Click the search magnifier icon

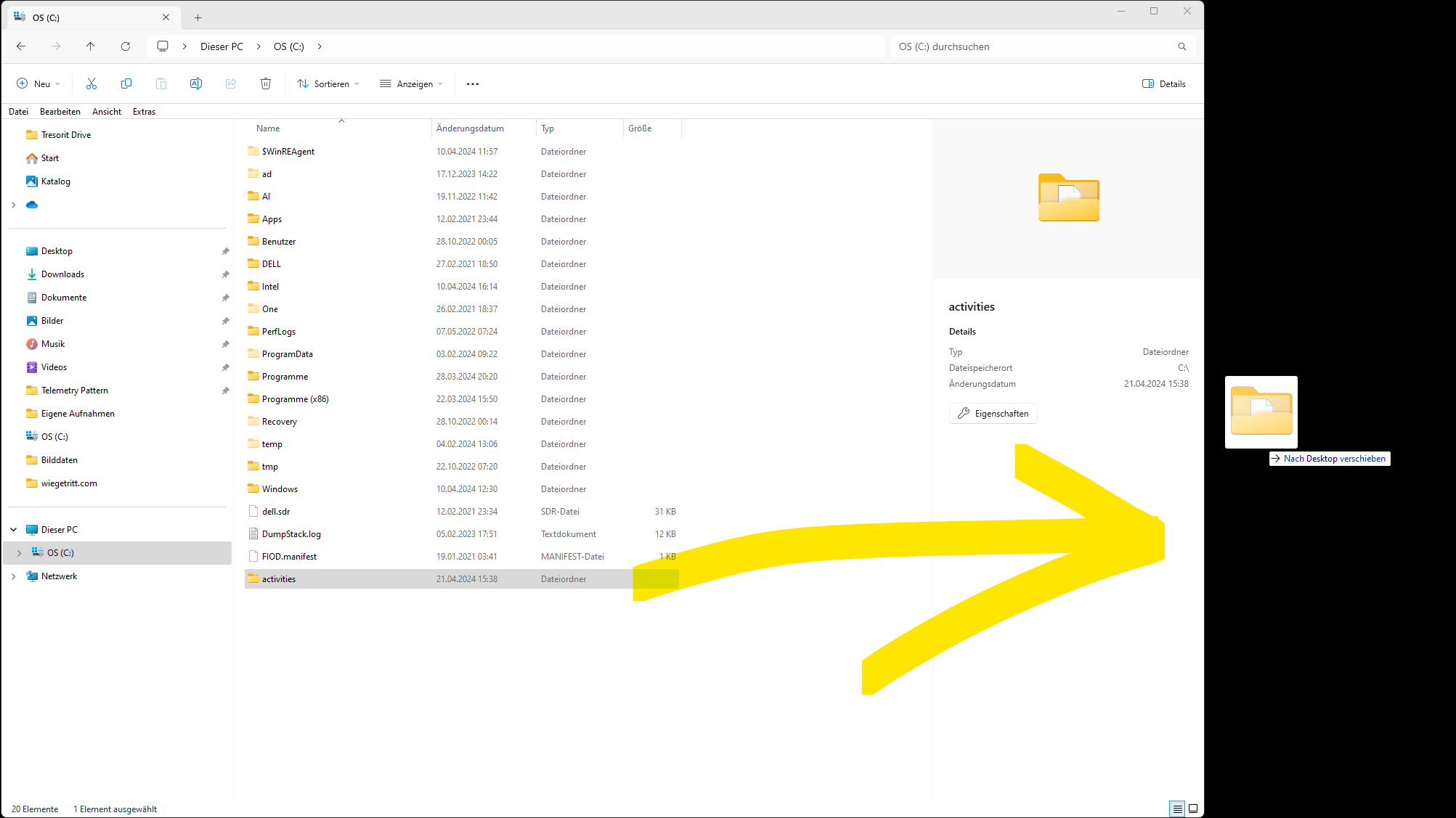1182,46
